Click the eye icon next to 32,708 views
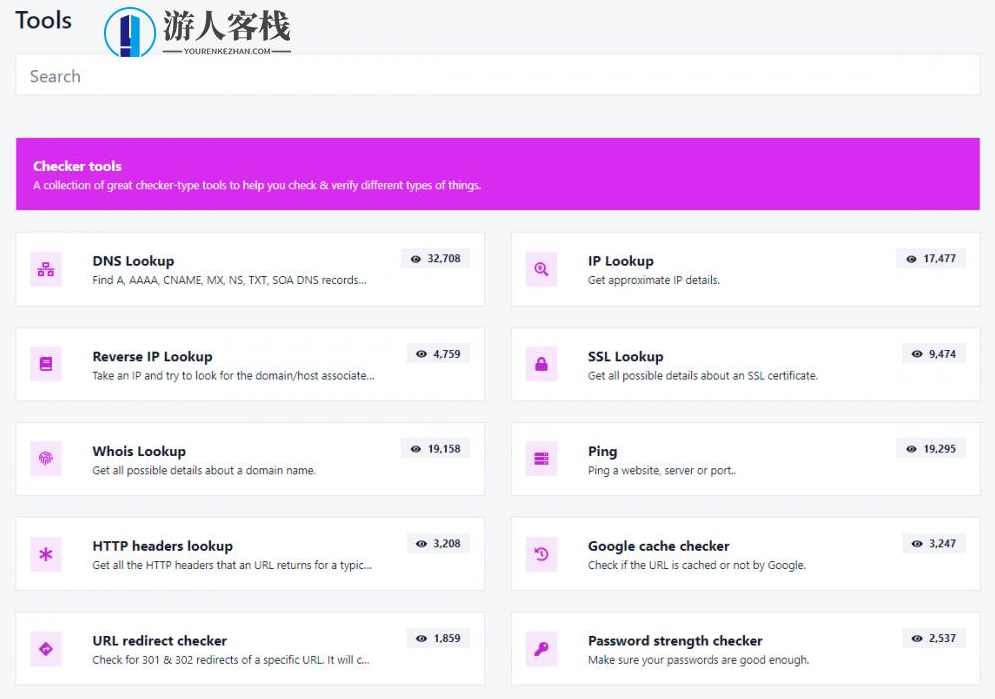This screenshot has width=995, height=699. 417,258
